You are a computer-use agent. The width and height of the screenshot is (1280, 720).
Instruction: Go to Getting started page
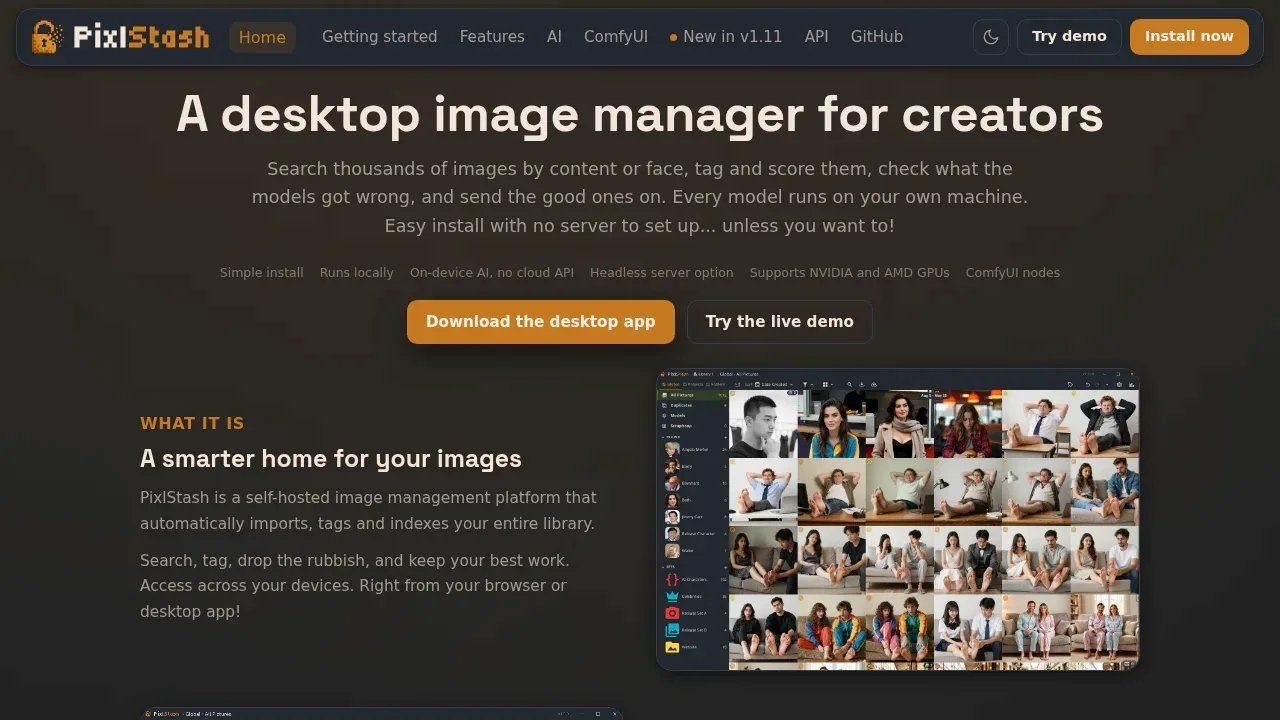point(379,37)
